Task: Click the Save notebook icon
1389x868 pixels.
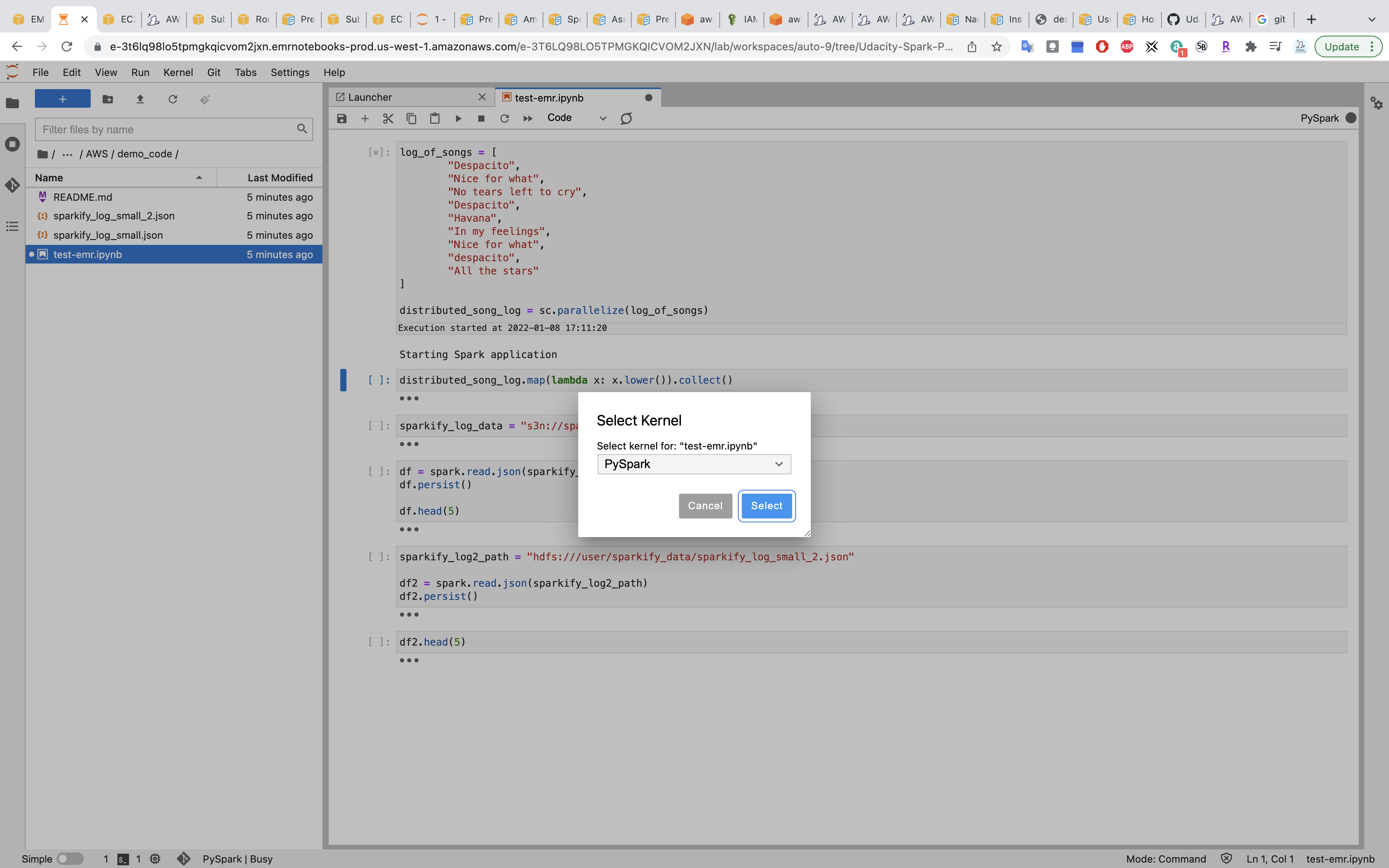Action: click(341, 118)
